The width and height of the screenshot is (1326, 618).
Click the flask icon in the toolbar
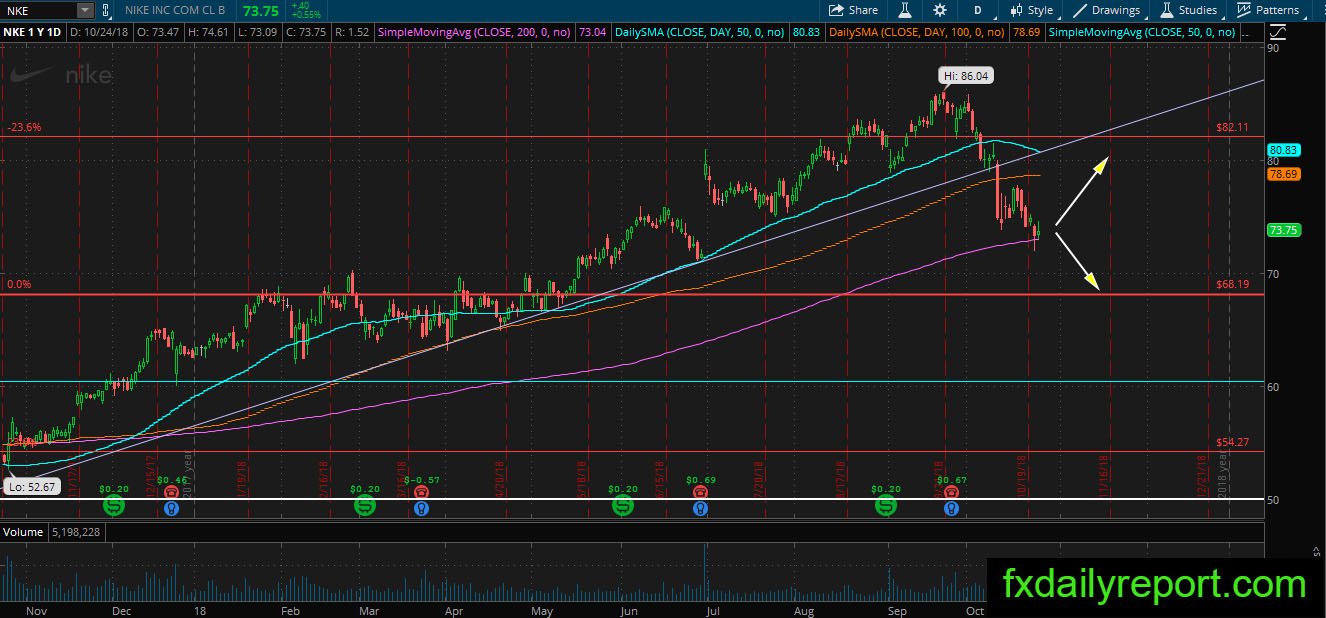pos(904,10)
